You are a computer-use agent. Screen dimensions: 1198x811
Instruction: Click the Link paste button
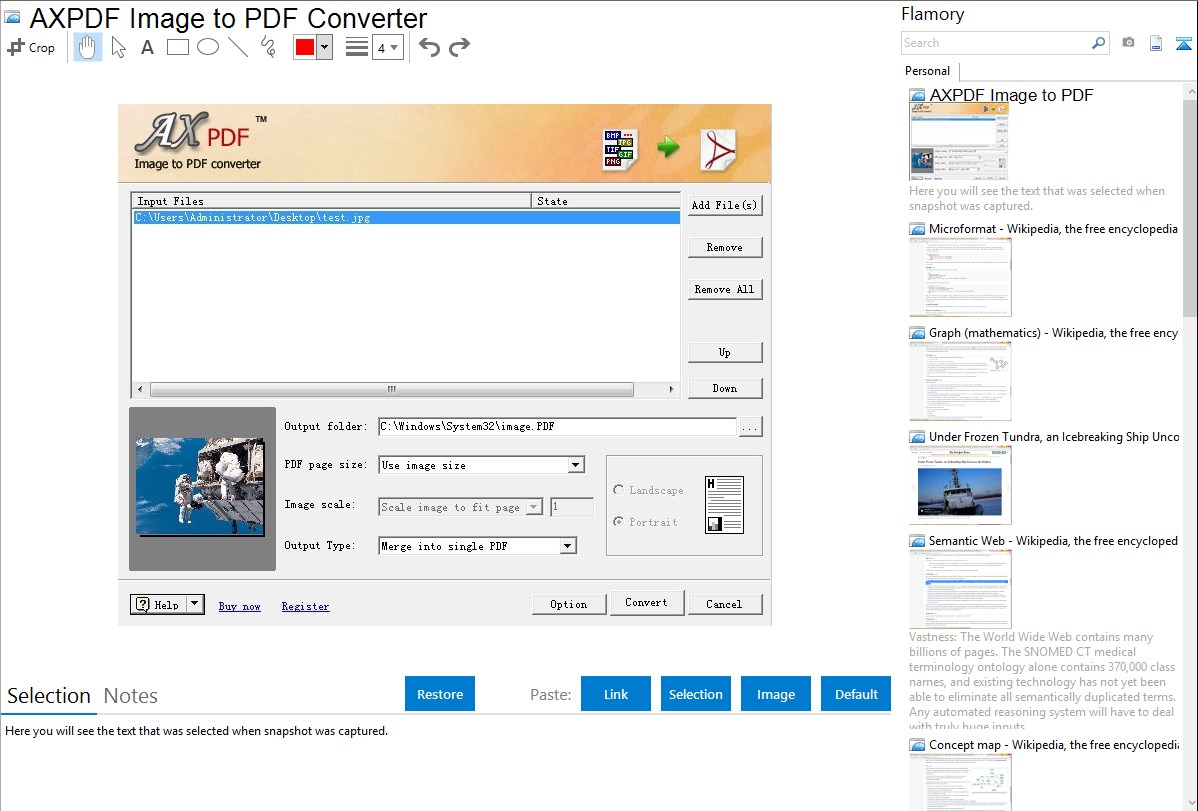click(x=616, y=694)
